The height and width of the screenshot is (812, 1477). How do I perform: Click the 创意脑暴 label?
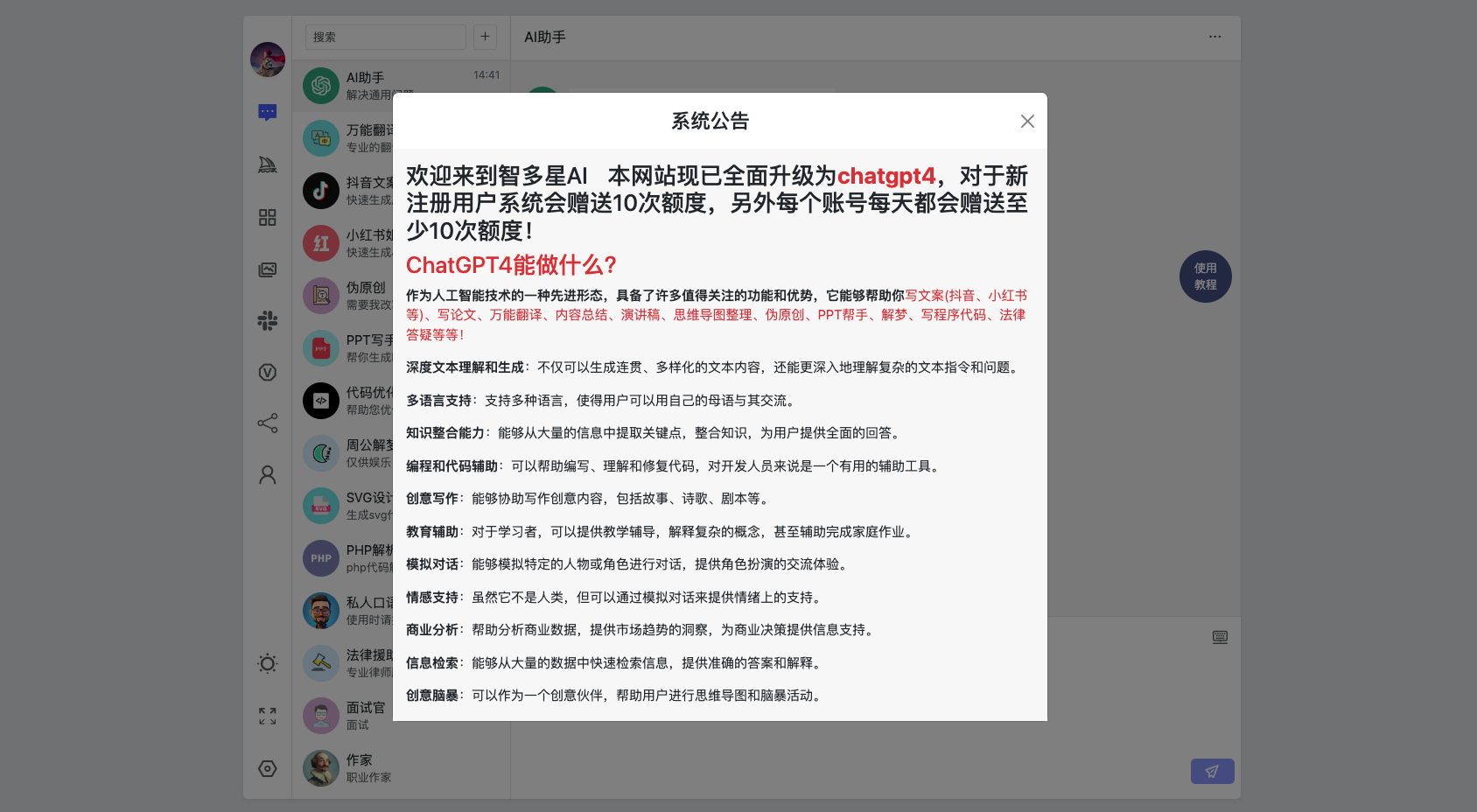coord(432,696)
